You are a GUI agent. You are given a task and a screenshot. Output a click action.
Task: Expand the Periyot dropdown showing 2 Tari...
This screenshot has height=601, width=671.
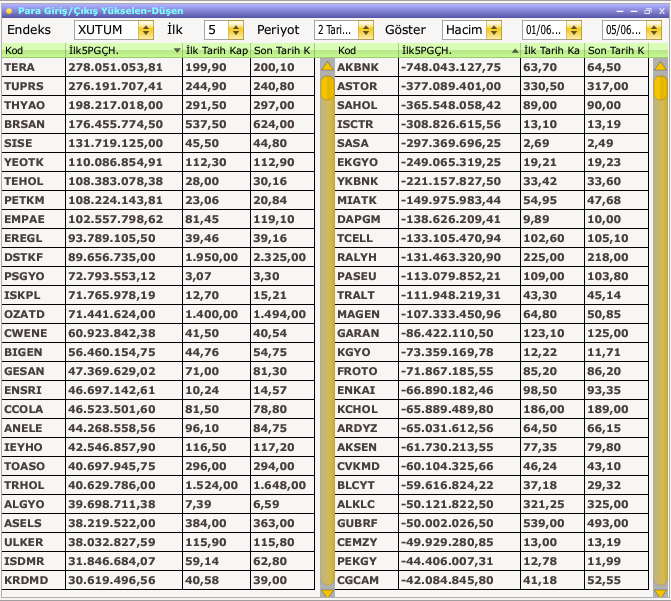click(365, 30)
